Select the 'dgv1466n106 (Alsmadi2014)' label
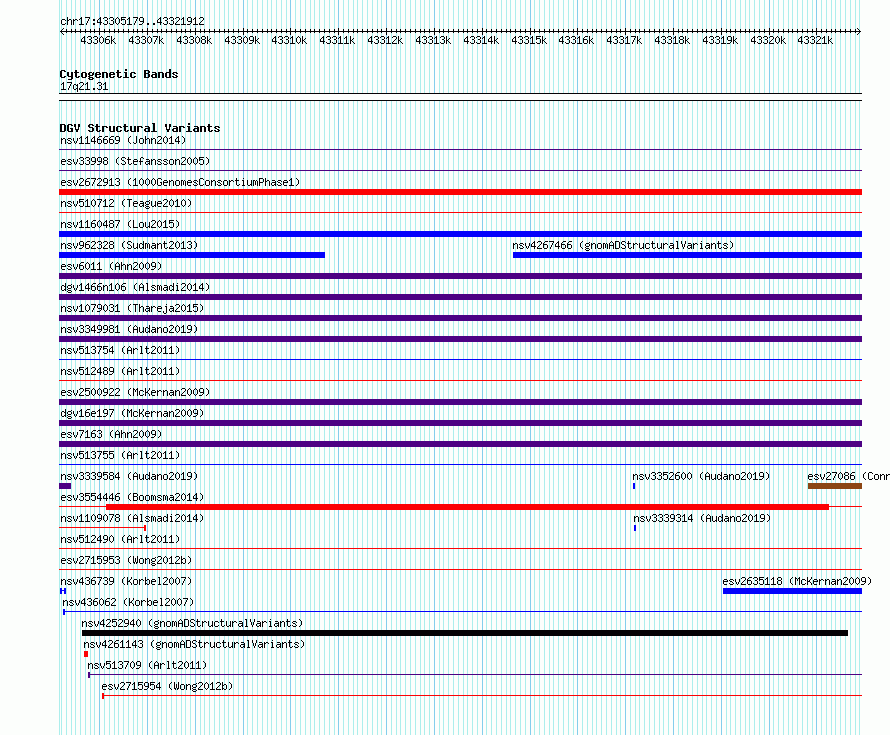Screen dimensions: 890x735 pyautogui.click(x=135, y=287)
